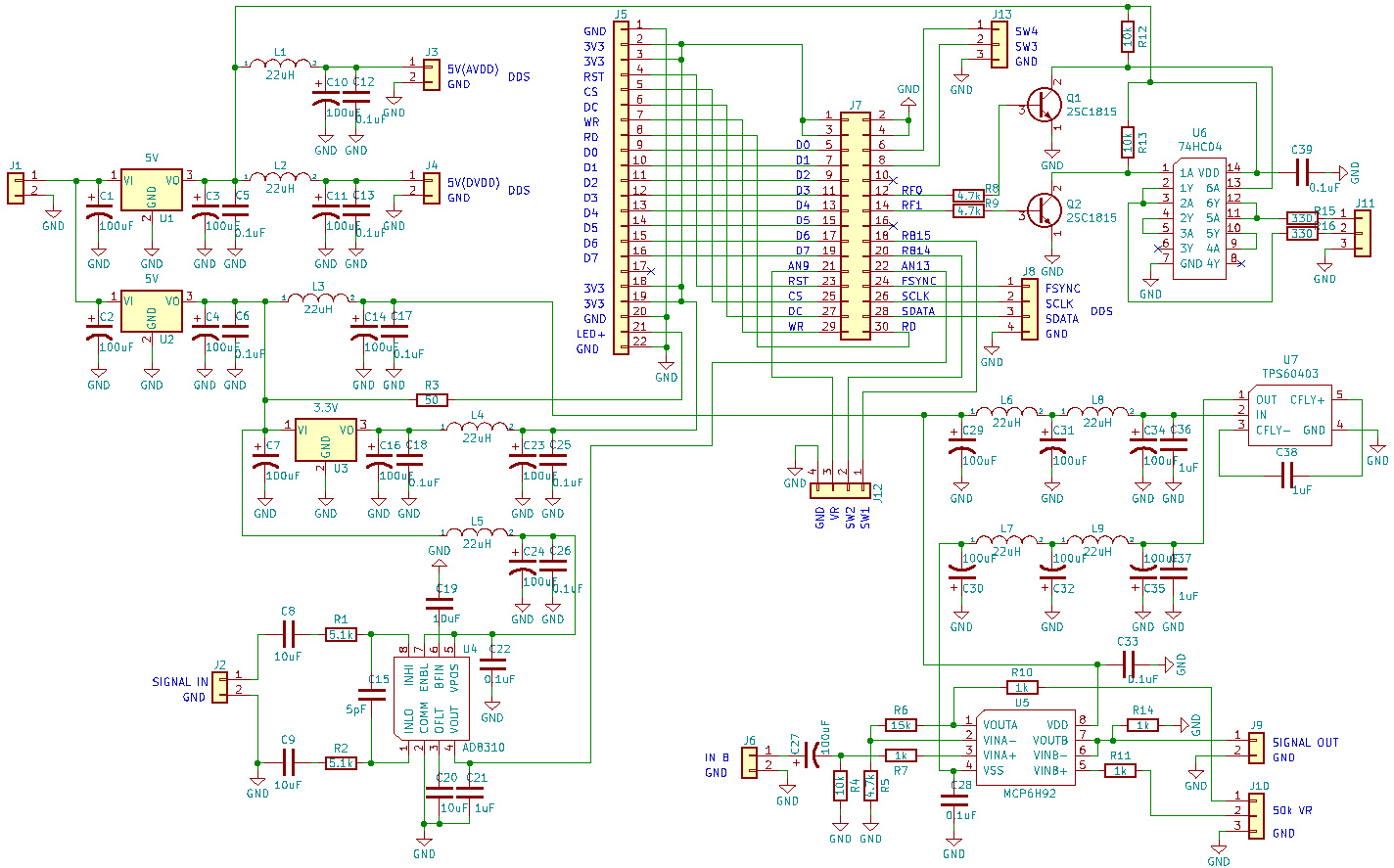Select the U3 3.3V regulator symbol

click(325, 439)
